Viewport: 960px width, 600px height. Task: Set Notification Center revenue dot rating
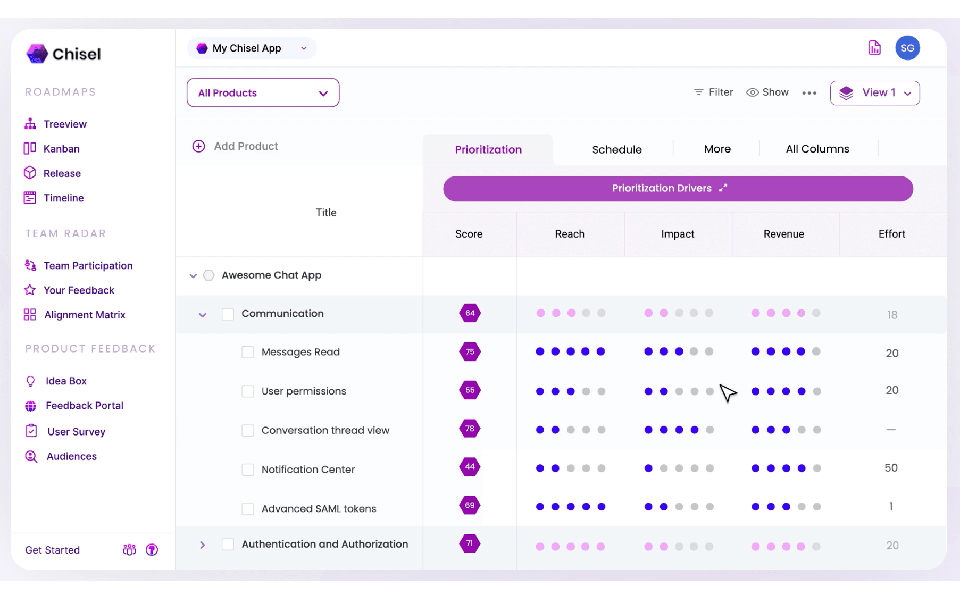click(x=786, y=468)
